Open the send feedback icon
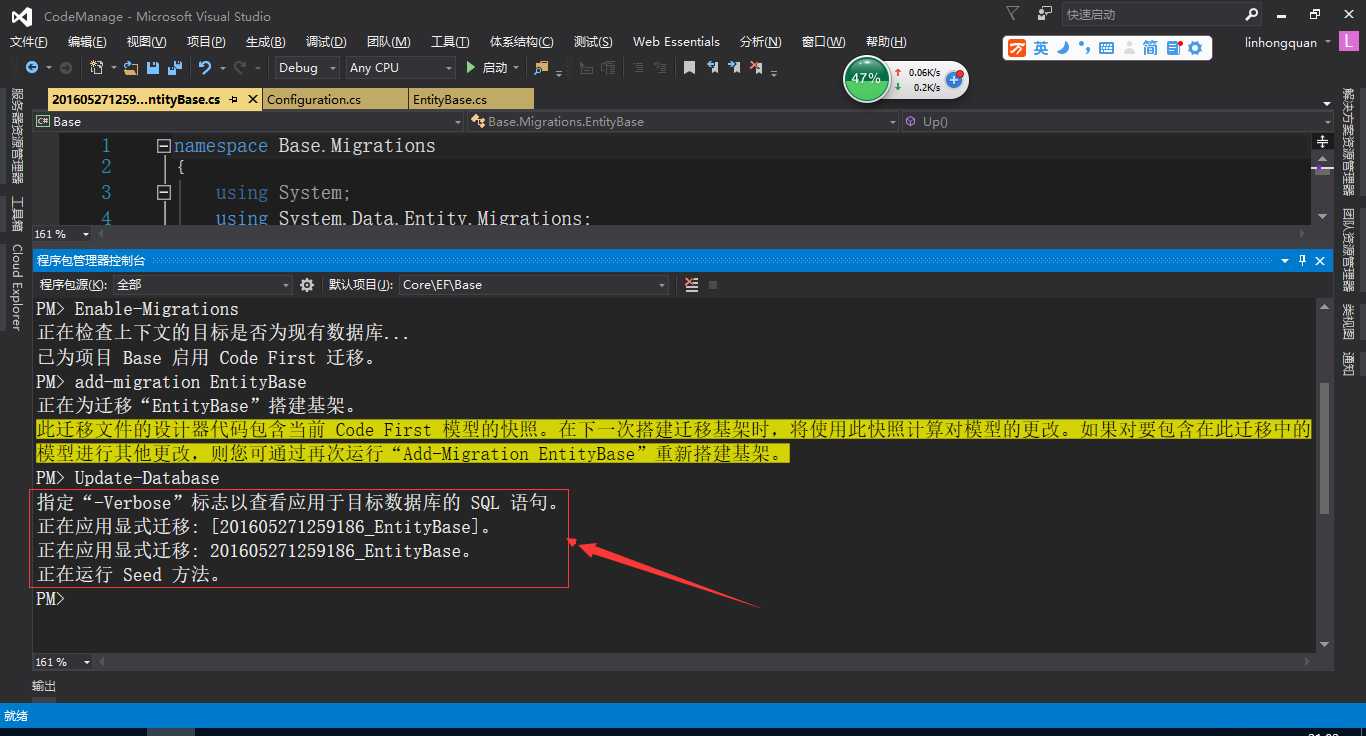Viewport: 1366px width, 736px height. click(1044, 14)
